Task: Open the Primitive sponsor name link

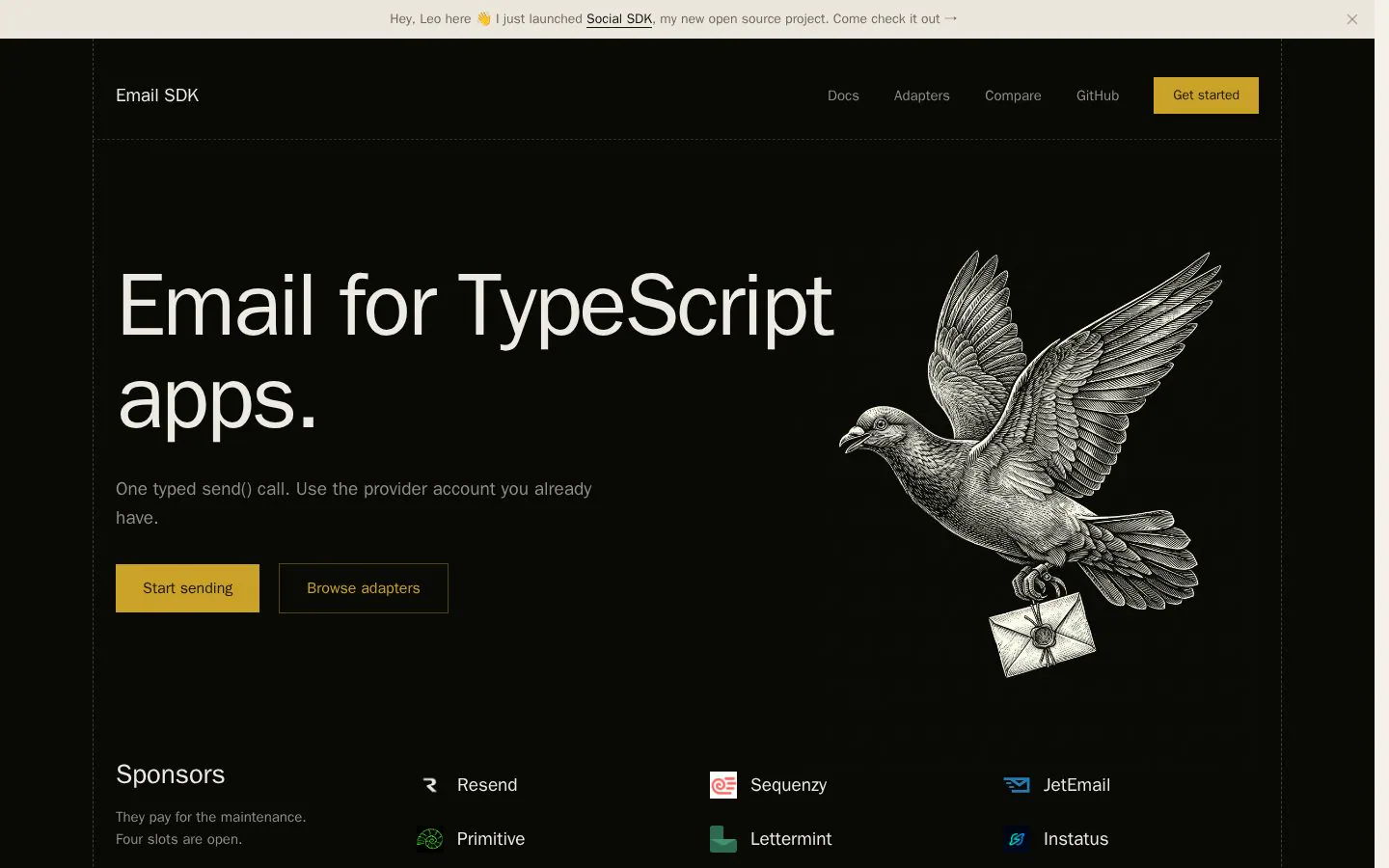Action: point(491,839)
